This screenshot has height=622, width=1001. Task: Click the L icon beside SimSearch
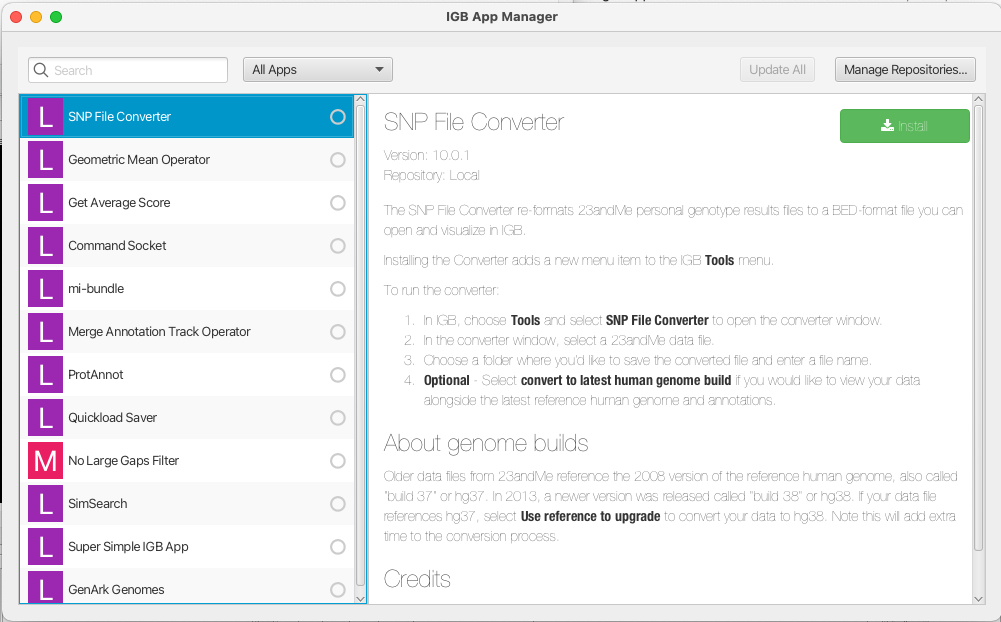coord(45,504)
